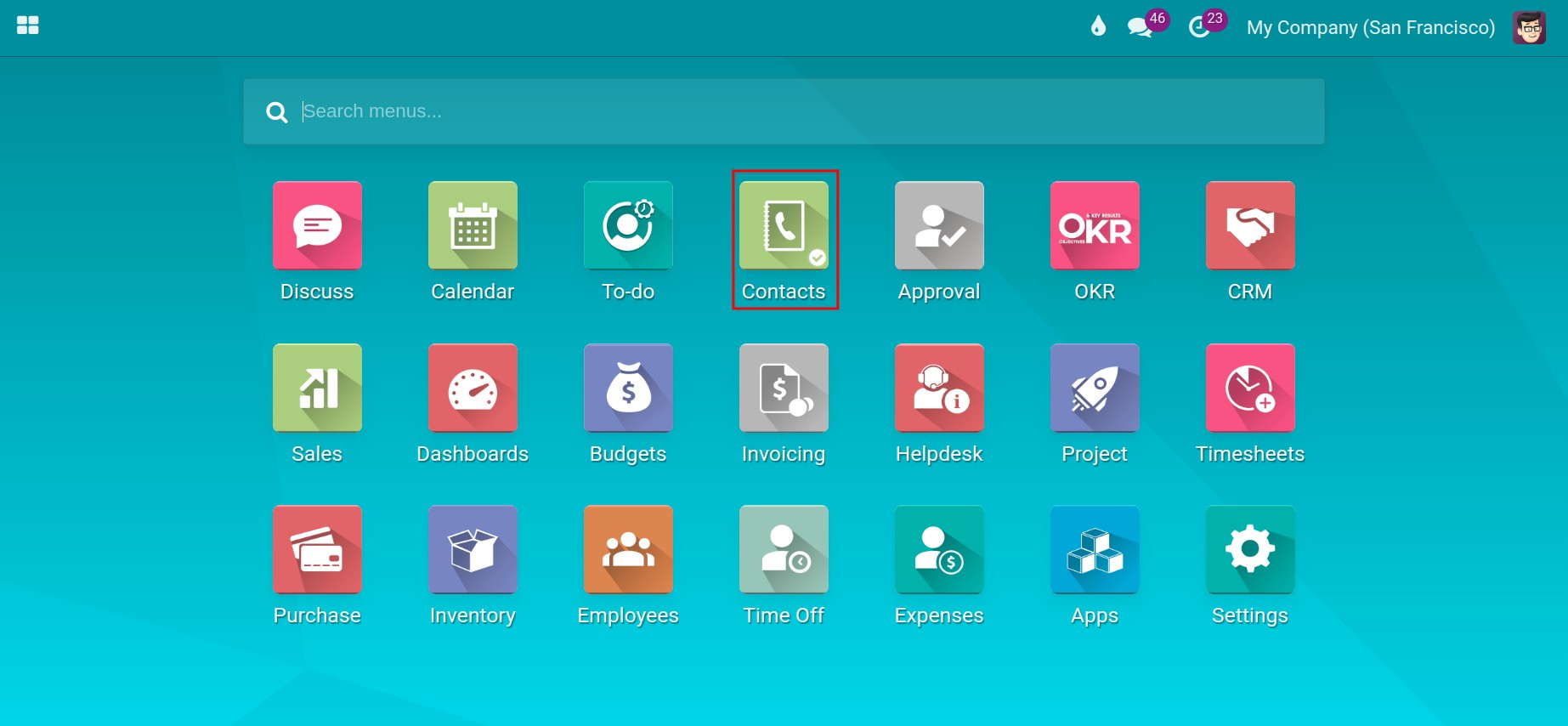Switch company via My Company (San Francisco)

pyautogui.click(x=1370, y=27)
